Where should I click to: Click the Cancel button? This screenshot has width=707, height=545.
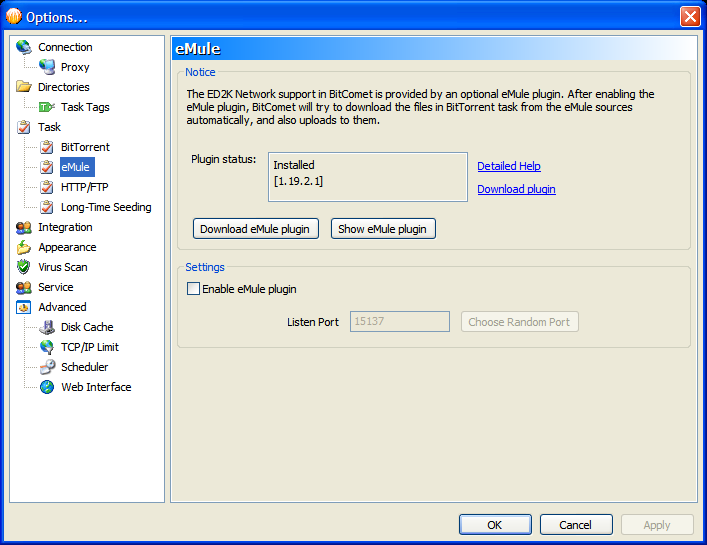coord(576,525)
